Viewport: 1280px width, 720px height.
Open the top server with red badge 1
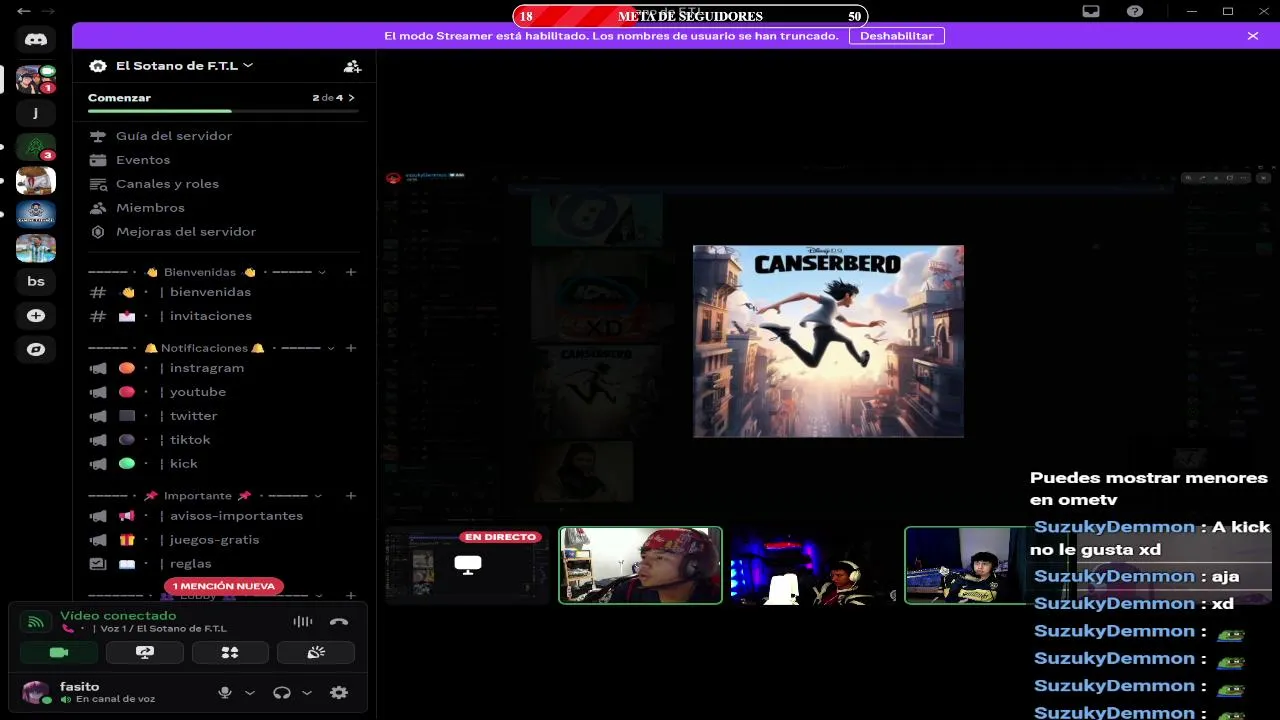point(36,79)
